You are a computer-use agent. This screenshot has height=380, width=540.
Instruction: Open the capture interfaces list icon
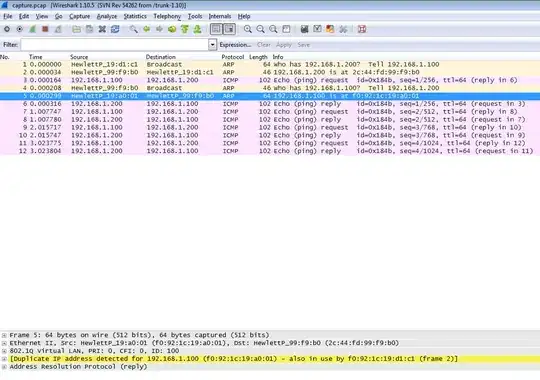7,29
